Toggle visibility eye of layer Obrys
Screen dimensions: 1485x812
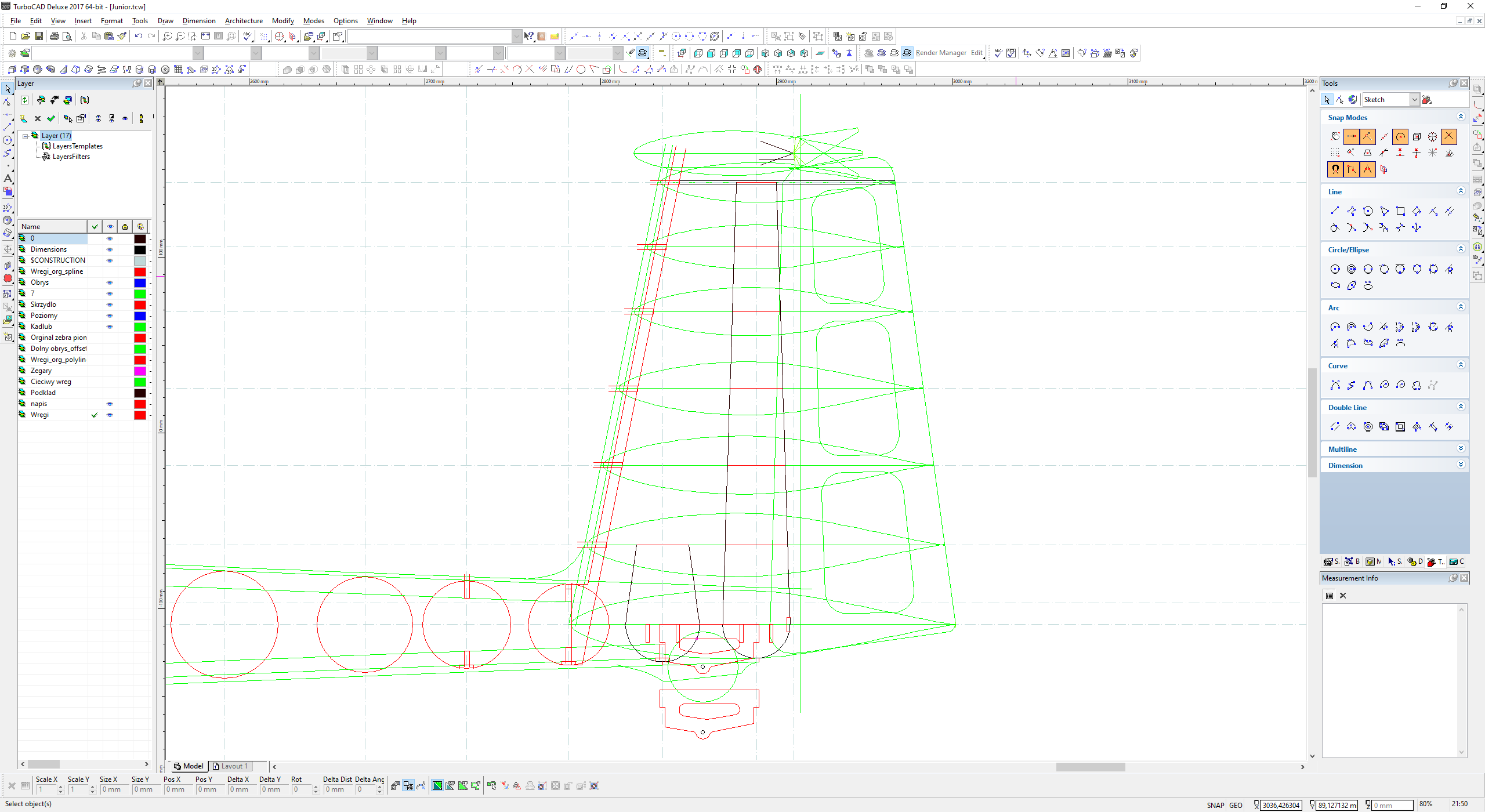[110, 282]
